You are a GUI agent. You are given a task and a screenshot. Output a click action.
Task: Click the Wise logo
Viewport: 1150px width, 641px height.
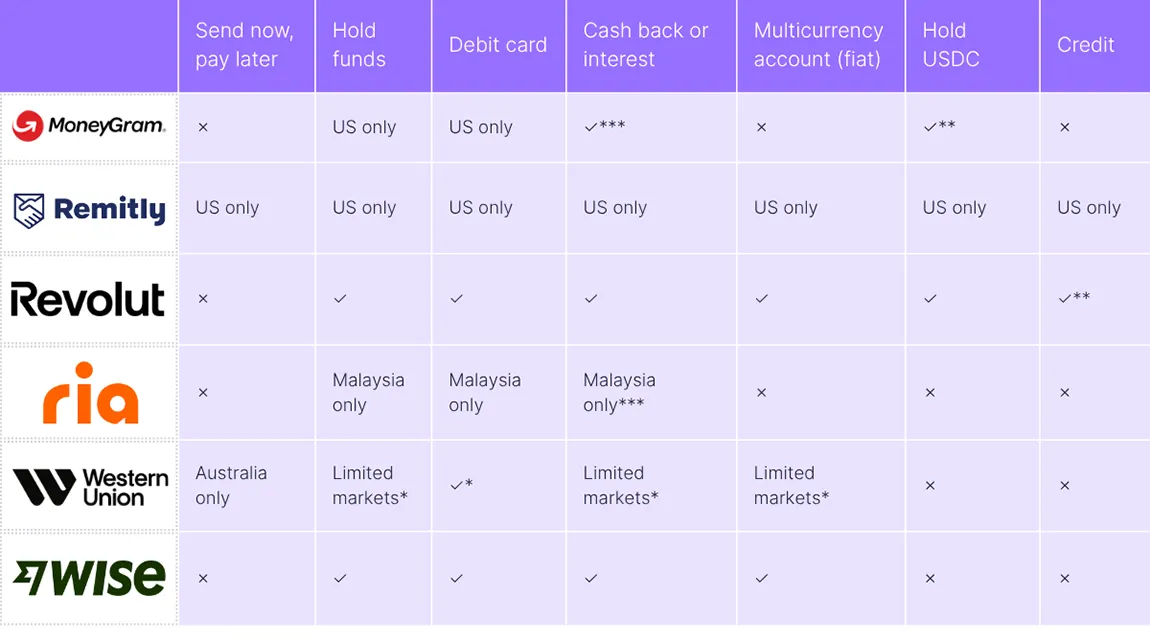pos(89,578)
